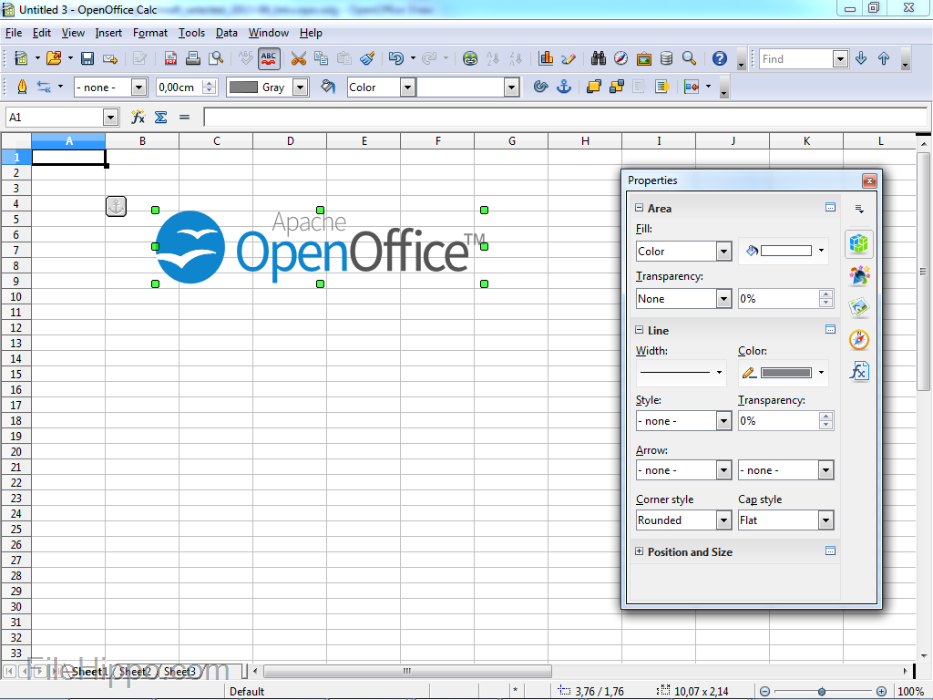Expand the Position and Size section
This screenshot has width=933, height=700.
pyautogui.click(x=639, y=551)
